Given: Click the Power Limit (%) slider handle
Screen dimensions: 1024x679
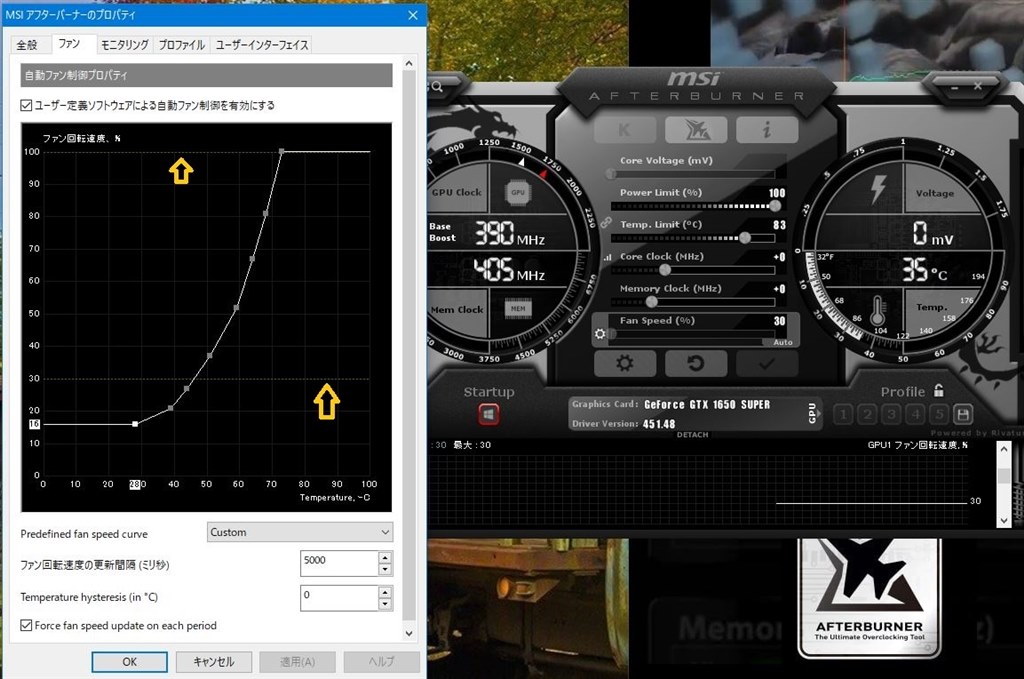Looking at the screenshot, I should 775,206.
